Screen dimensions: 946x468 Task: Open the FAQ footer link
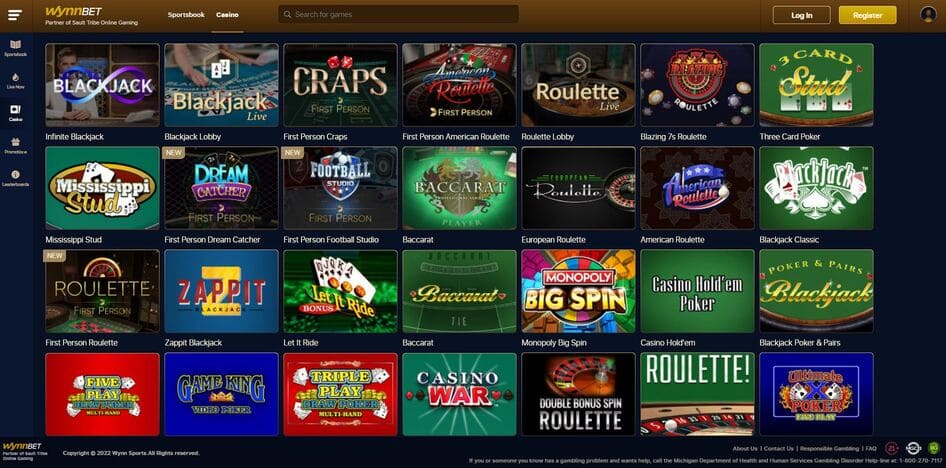[x=871, y=449]
